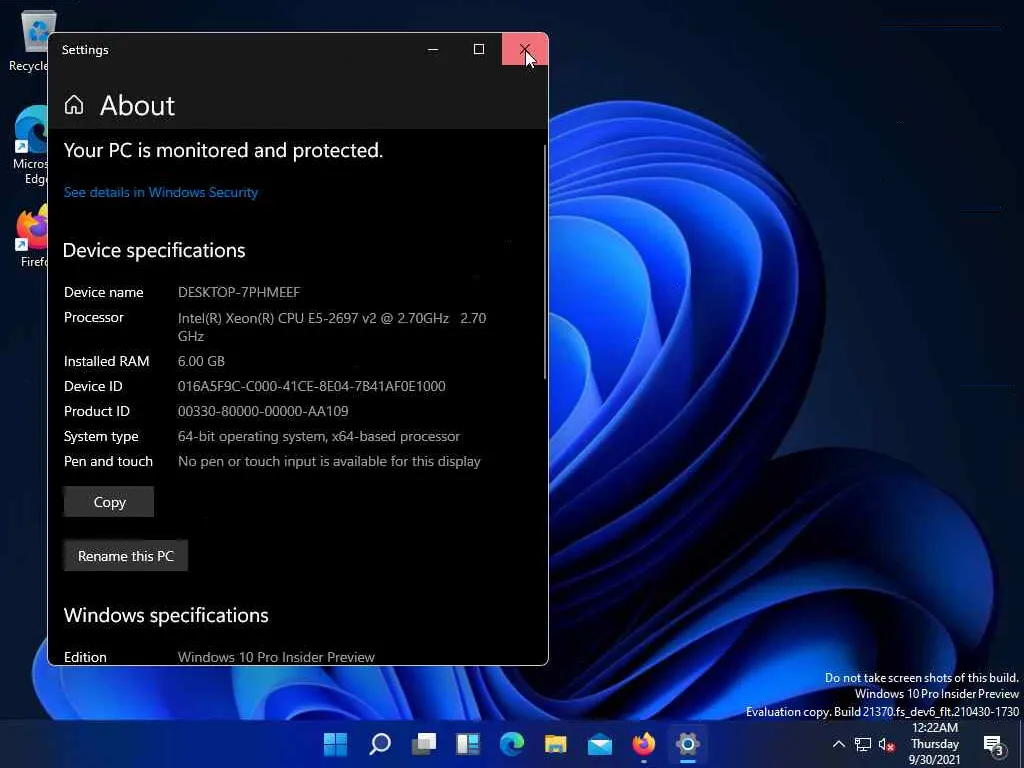Select the Settings gear taskbar icon
This screenshot has width=1024, height=768.
pyautogui.click(x=688, y=743)
